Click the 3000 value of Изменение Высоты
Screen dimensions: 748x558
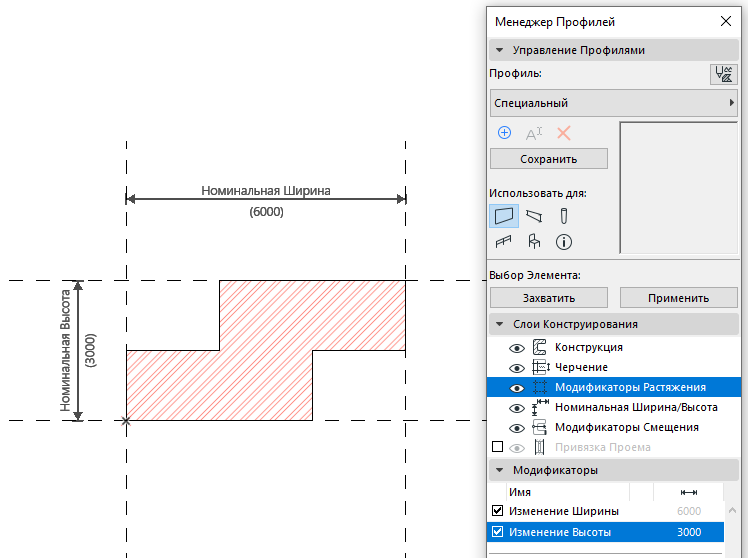[689, 532]
